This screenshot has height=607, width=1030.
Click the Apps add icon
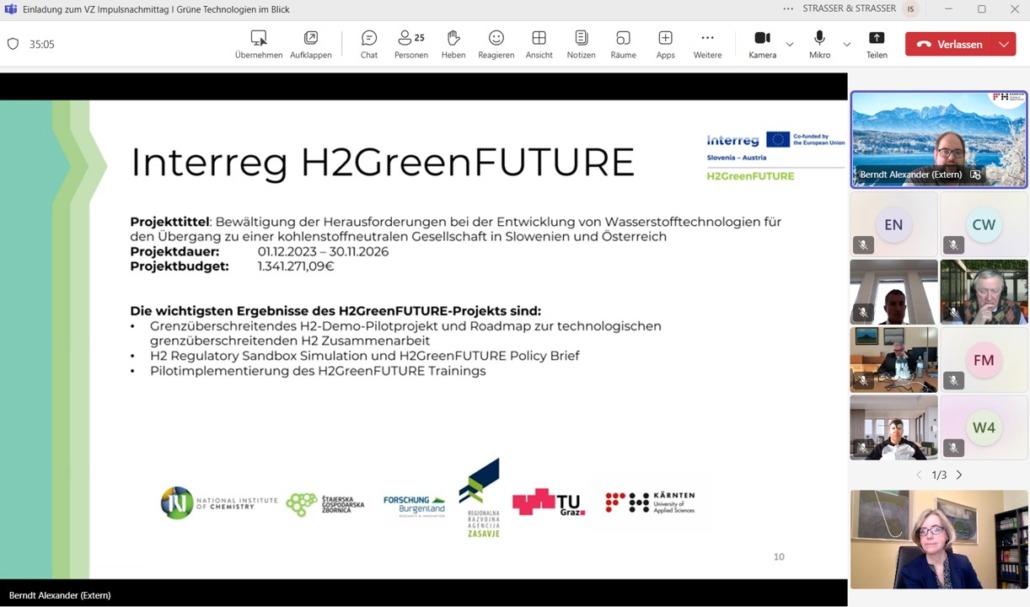click(x=665, y=44)
